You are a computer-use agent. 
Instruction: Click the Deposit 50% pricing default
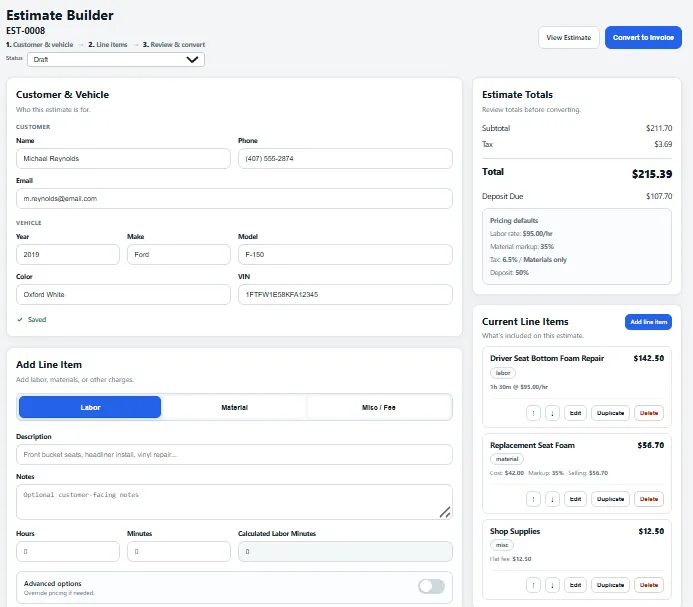(x=509, y=273)
